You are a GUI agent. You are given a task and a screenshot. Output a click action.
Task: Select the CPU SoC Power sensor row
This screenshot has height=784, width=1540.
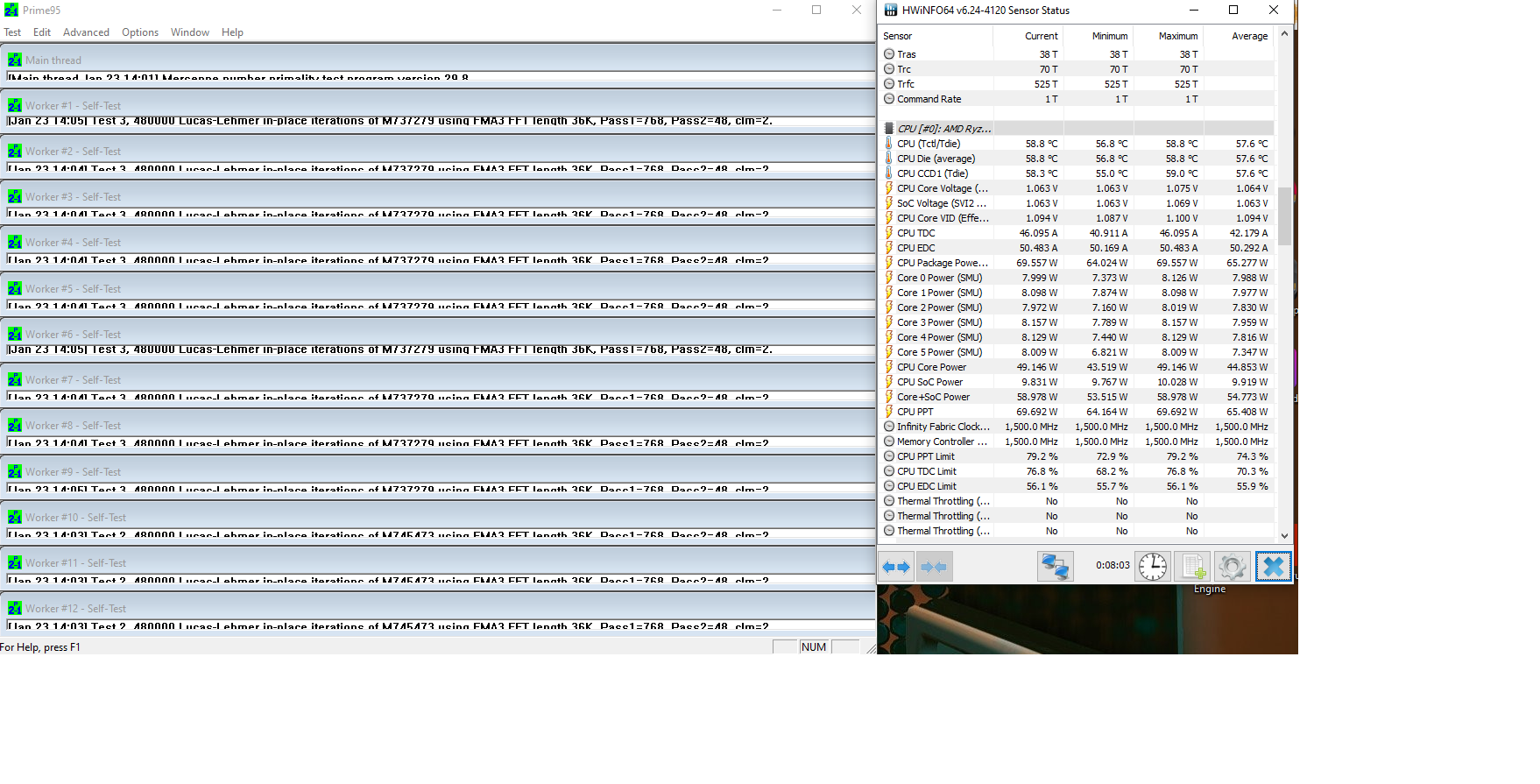pos(1077,382)
